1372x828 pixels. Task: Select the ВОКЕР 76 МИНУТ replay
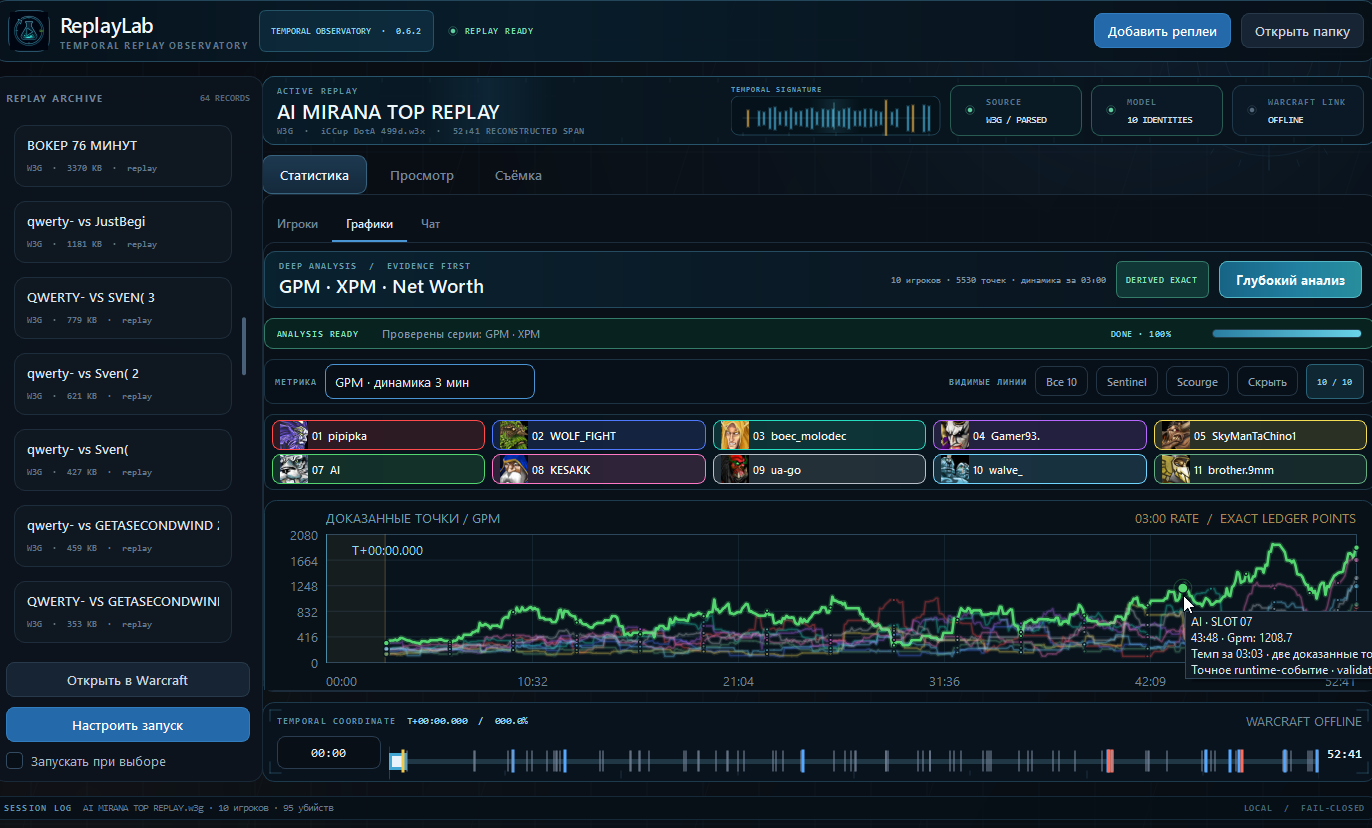[x=122, y=155]
